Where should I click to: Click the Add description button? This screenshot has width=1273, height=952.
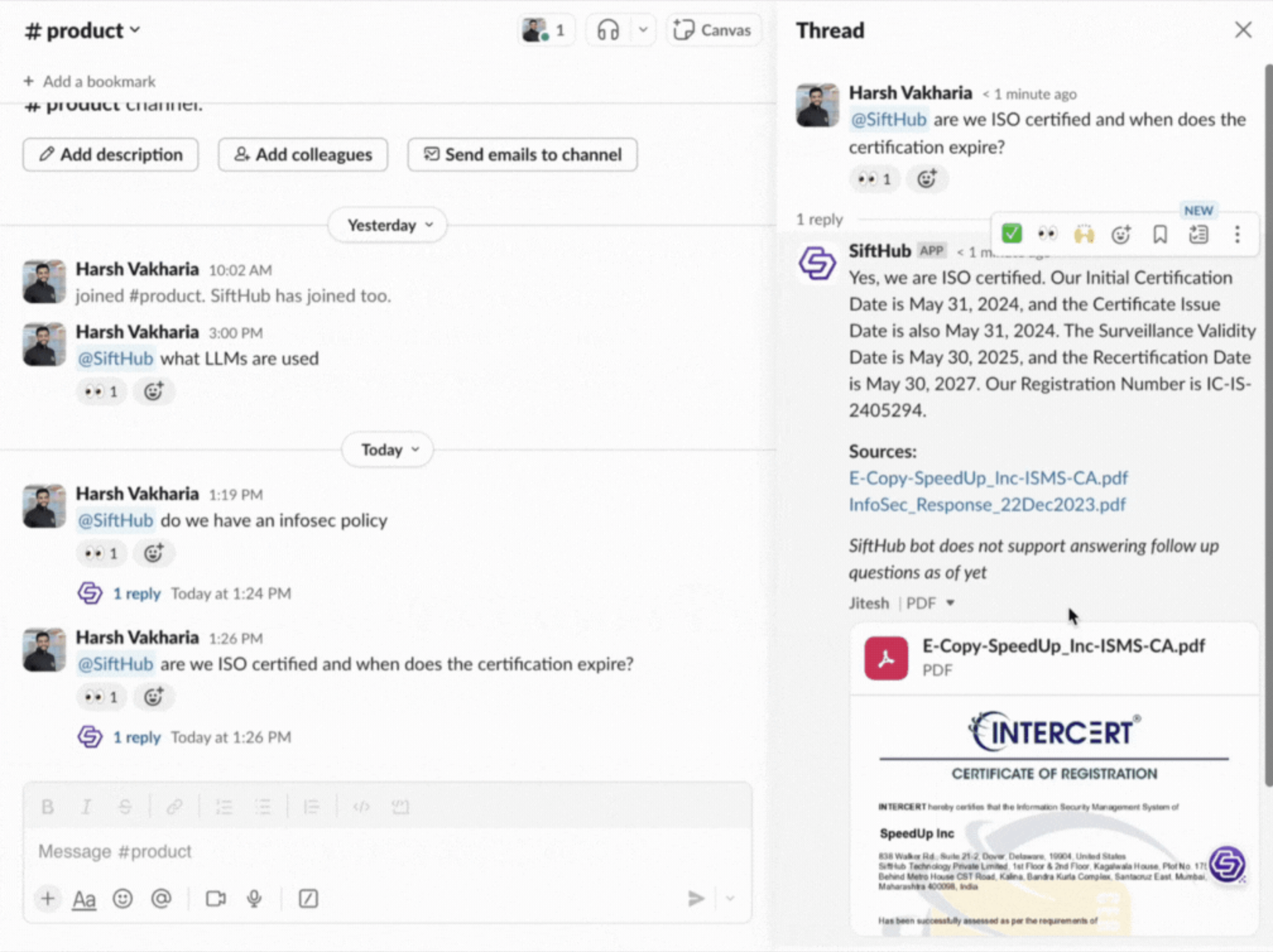click(111, 155)
